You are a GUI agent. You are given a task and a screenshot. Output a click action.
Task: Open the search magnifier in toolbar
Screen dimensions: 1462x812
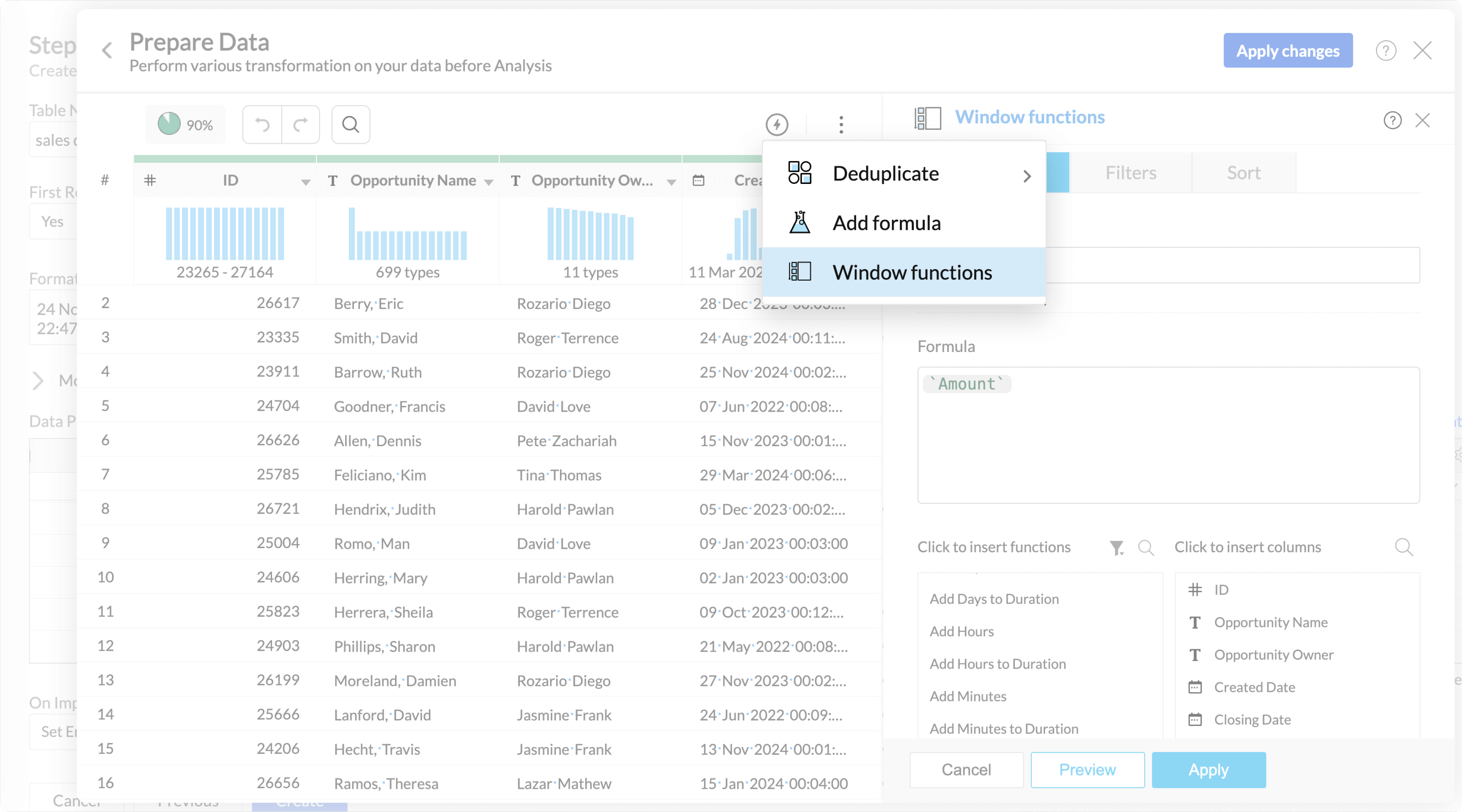[x=350, y=124]
